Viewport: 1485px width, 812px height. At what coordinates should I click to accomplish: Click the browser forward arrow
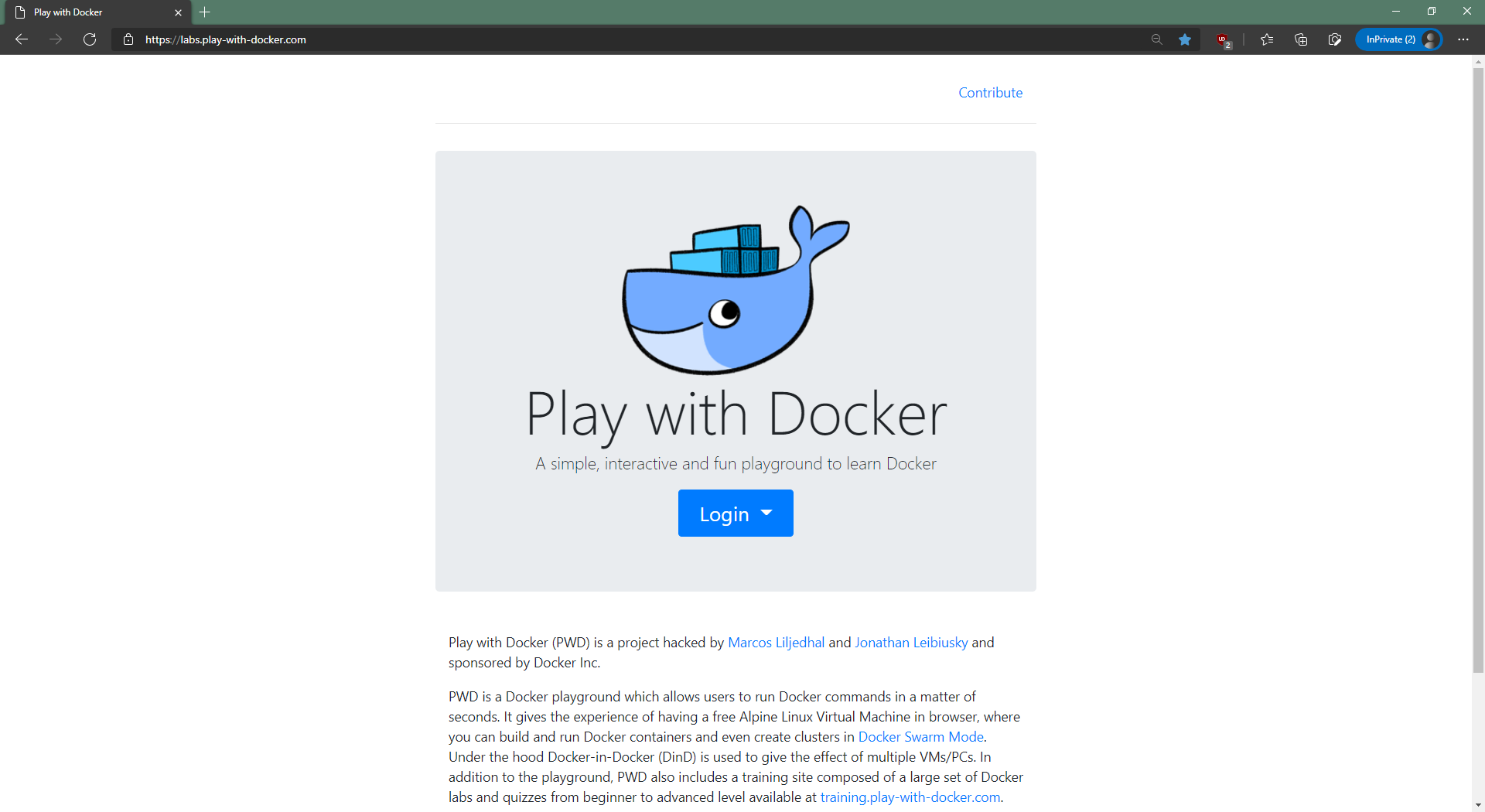tap(56, 39)
